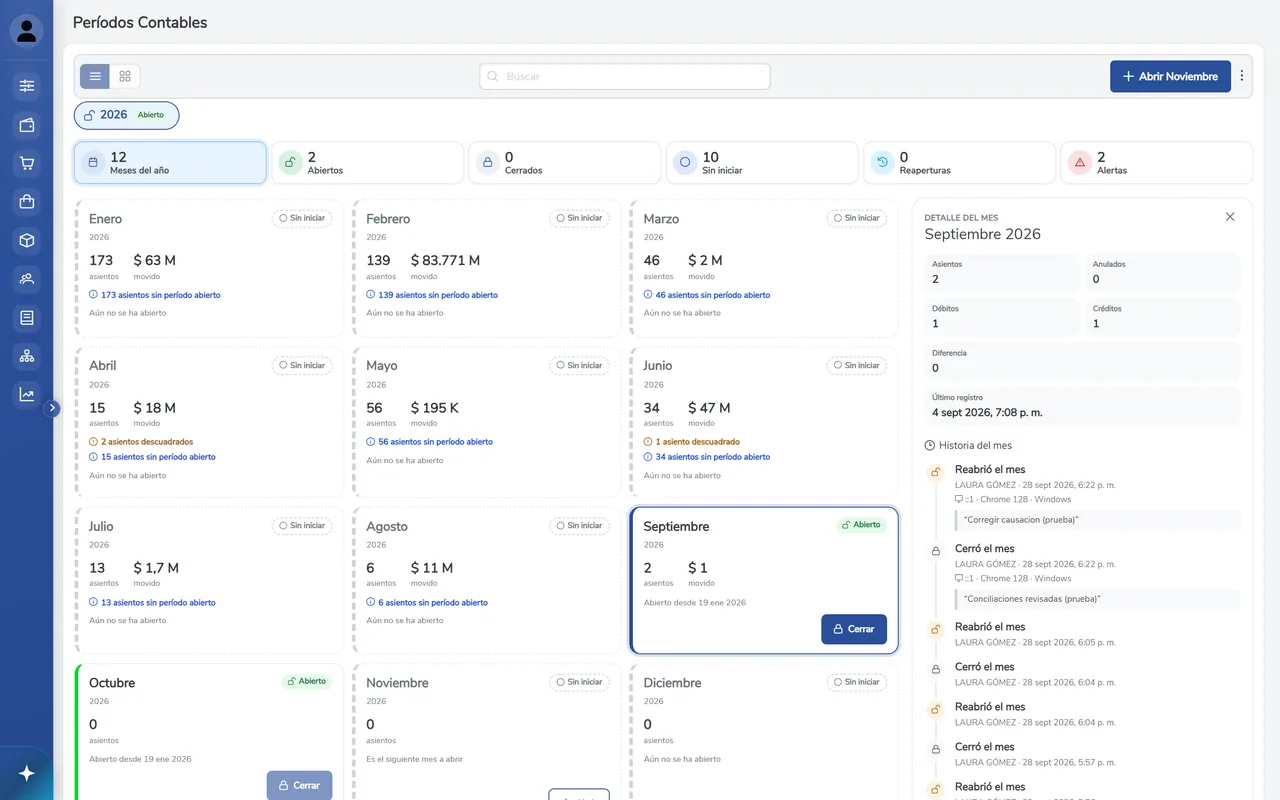This screenshot has width=1280, height=800.
Task: Close the Detalle del mes panel
Action: [1230, 217]
